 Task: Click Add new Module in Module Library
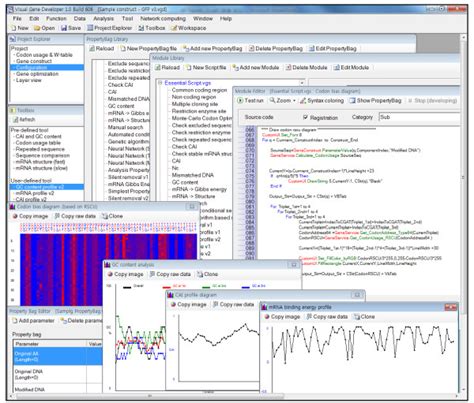[x=256, y=67]
